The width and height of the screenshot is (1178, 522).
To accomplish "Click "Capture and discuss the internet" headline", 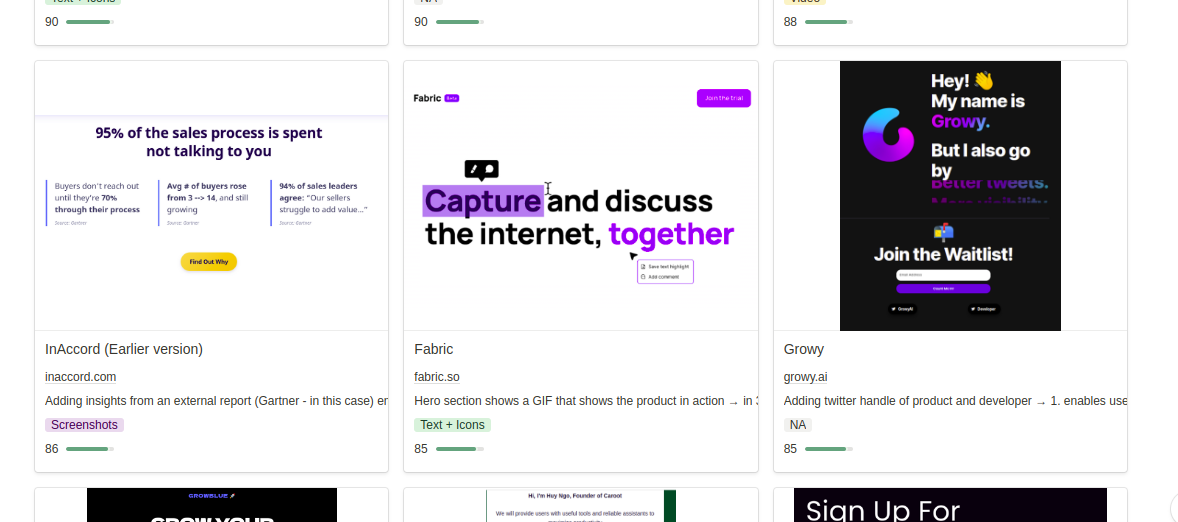I will 578,217.
